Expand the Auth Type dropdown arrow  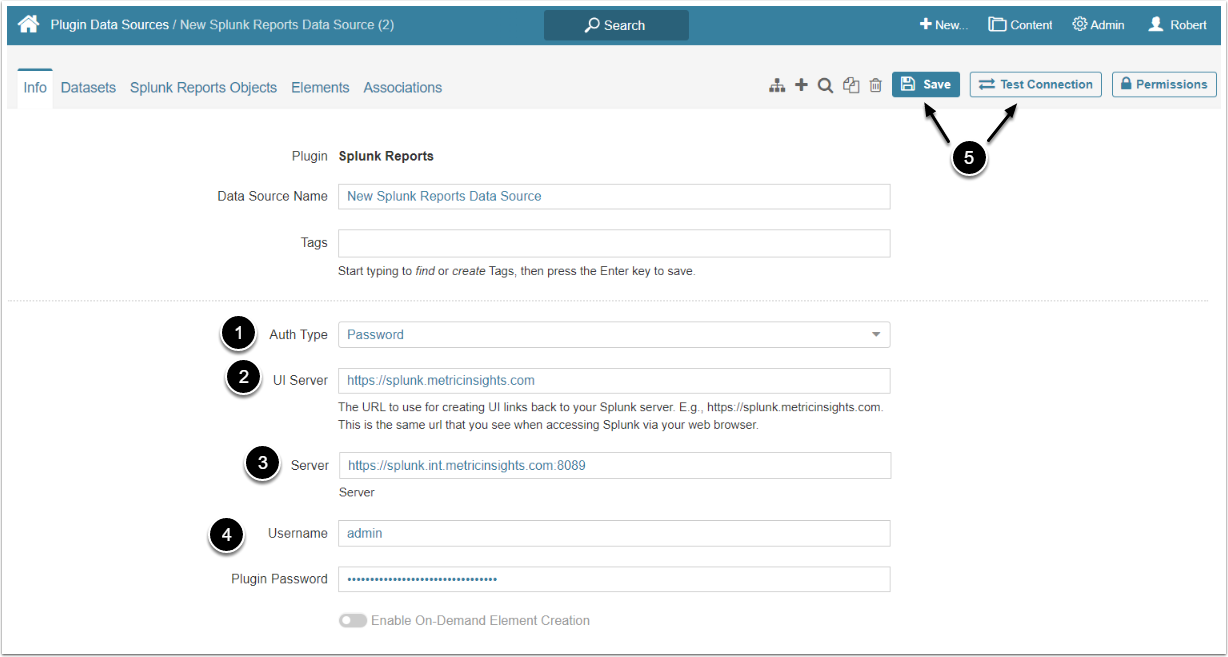click(x=876, y=335)
